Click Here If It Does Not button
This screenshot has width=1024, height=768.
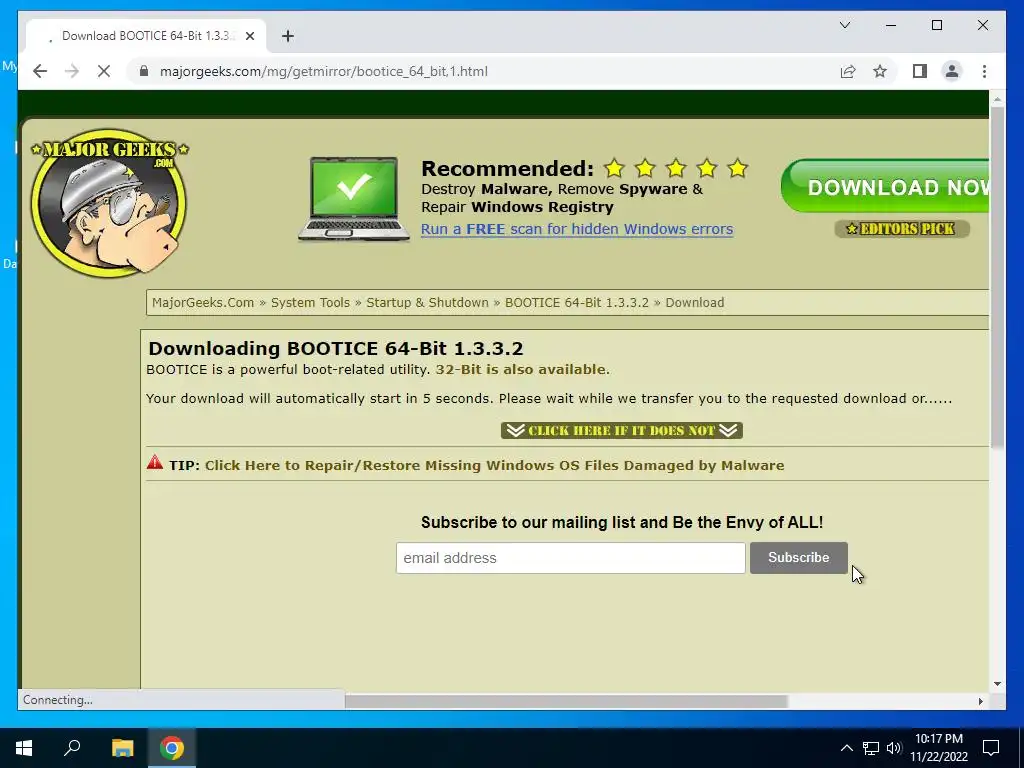tap(622, 430)
